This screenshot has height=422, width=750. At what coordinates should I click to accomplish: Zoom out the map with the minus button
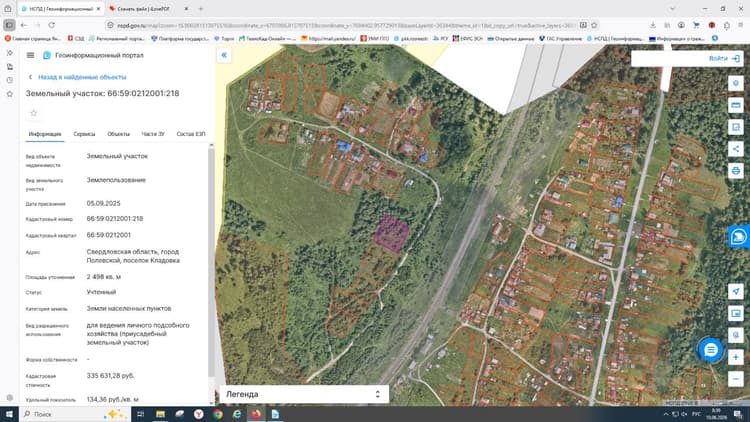(736, 379)
